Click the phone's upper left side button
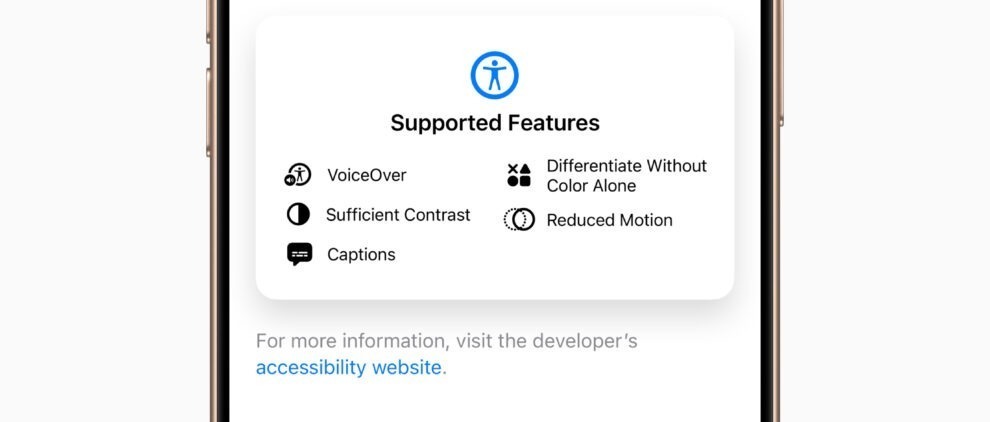990x422 pixels. point(208,22)
